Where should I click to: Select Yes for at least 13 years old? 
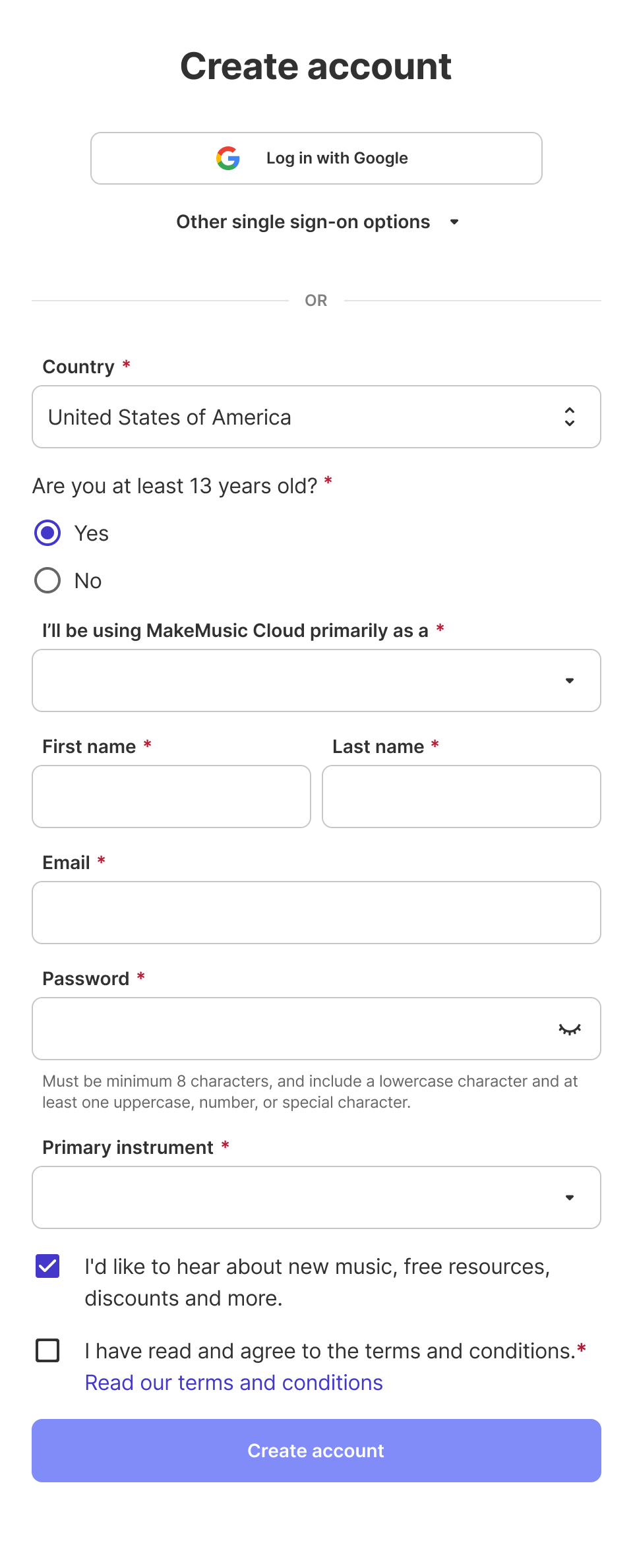click(47, 533)
